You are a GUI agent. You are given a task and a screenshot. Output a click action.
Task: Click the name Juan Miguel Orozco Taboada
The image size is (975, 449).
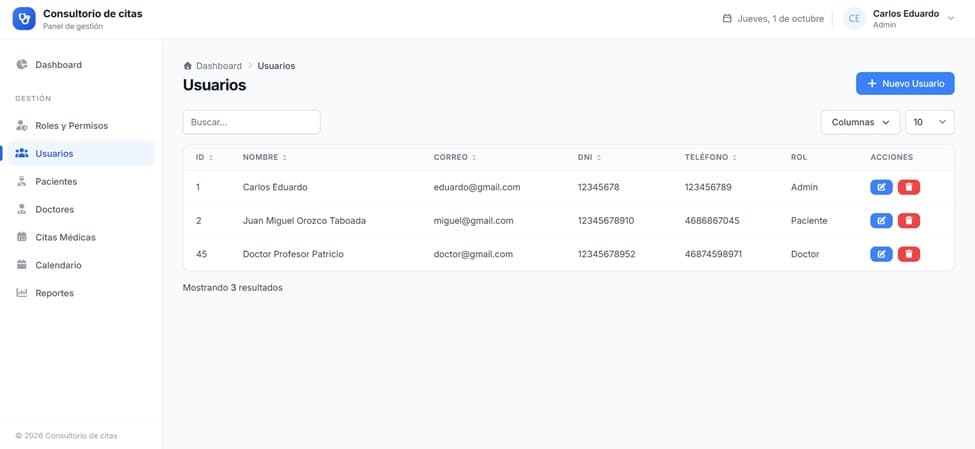(x=304, y=221)
